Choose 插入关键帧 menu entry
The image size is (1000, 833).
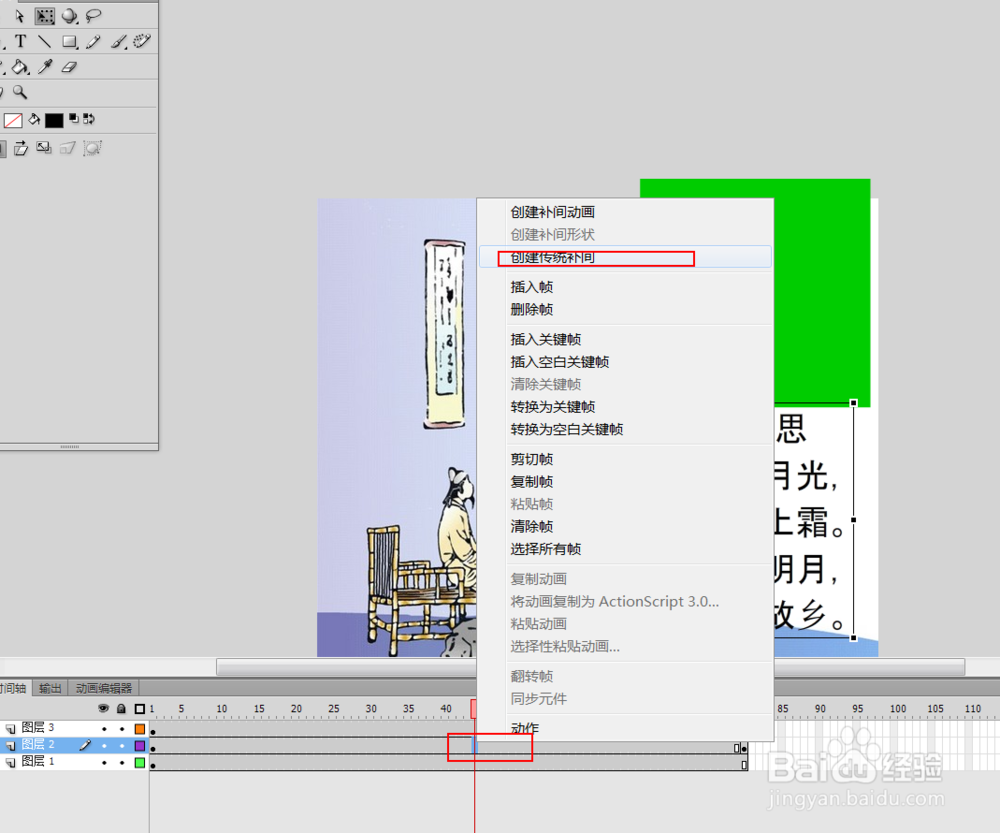point(625,339)
